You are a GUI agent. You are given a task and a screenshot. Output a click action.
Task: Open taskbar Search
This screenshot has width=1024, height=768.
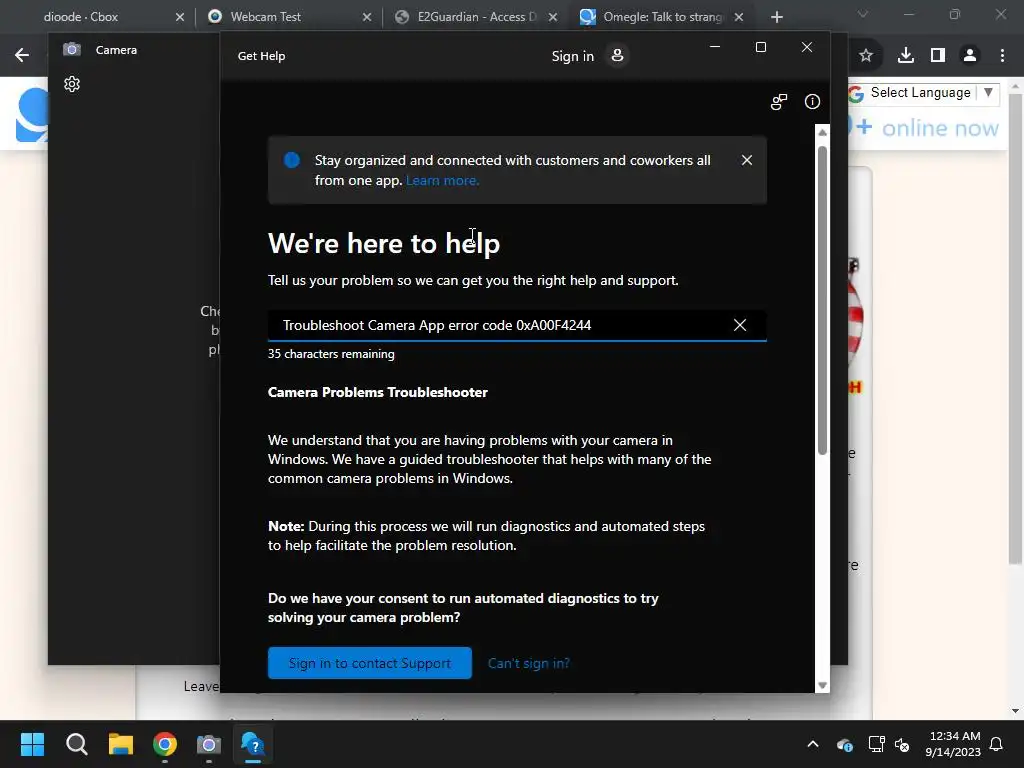click(76, 744)
